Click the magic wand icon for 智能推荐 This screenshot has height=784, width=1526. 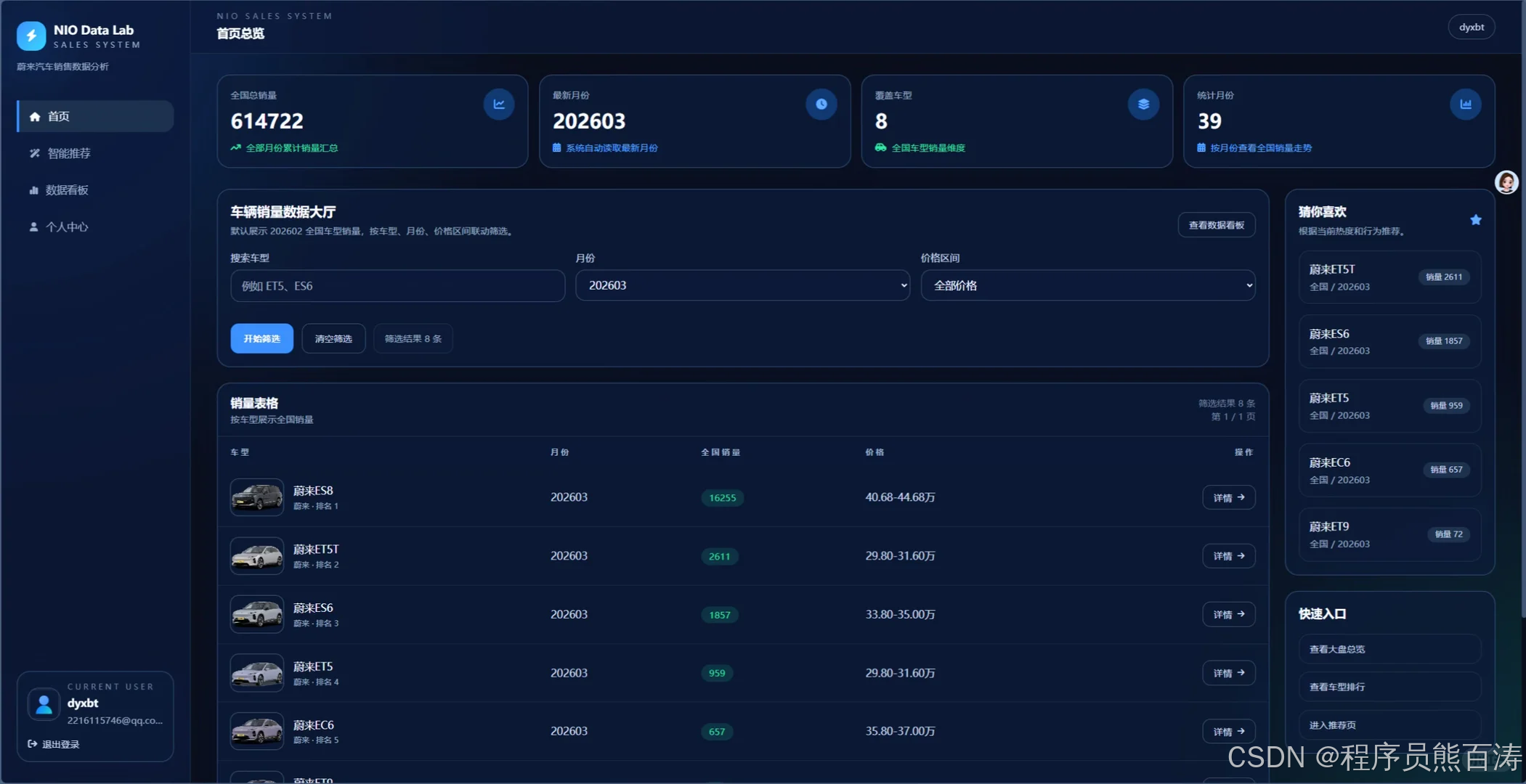[34, 153]
